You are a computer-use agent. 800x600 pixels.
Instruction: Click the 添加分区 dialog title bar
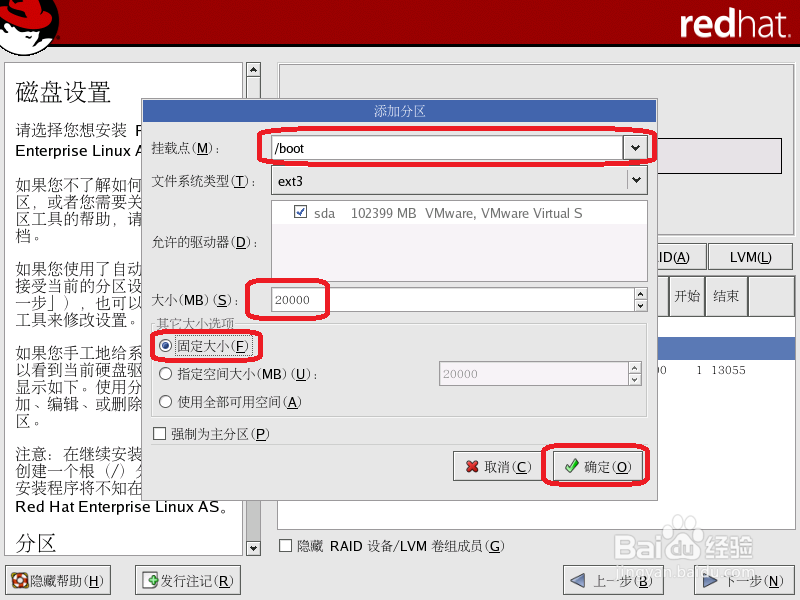coord(399,111)
